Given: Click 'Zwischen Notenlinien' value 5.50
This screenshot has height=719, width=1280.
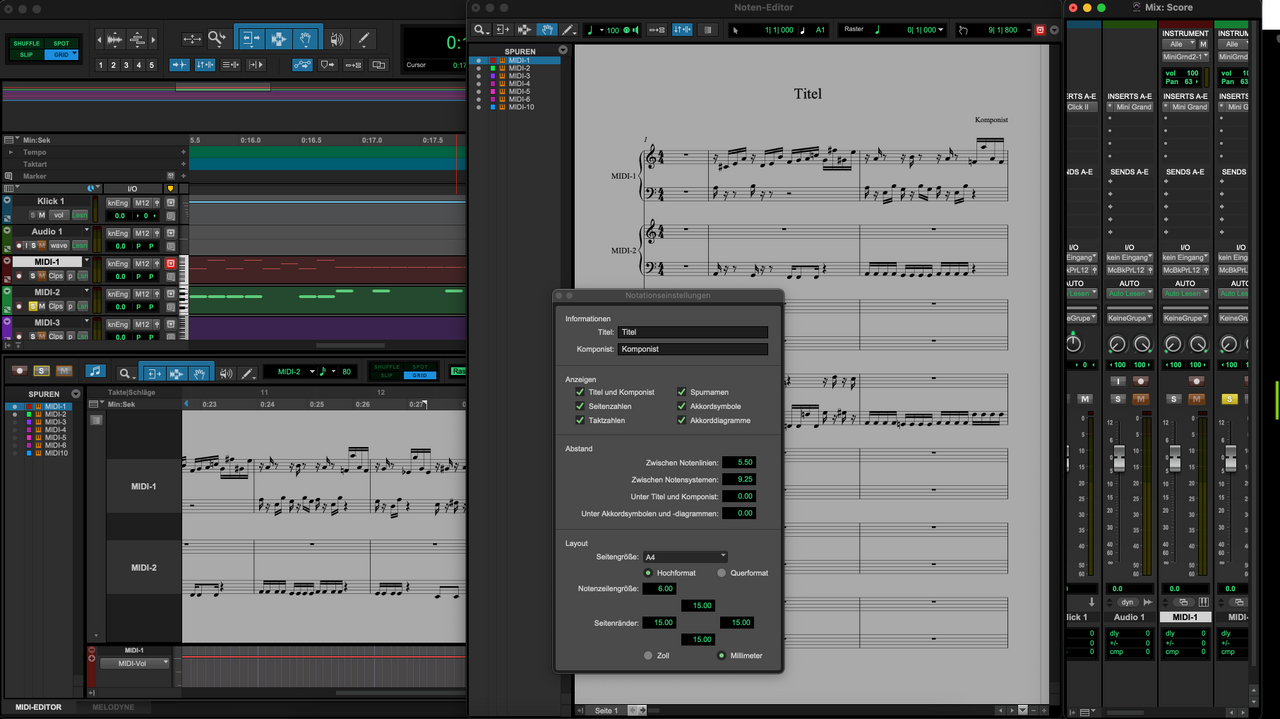Looking at the screenshot, I should 739,462.
